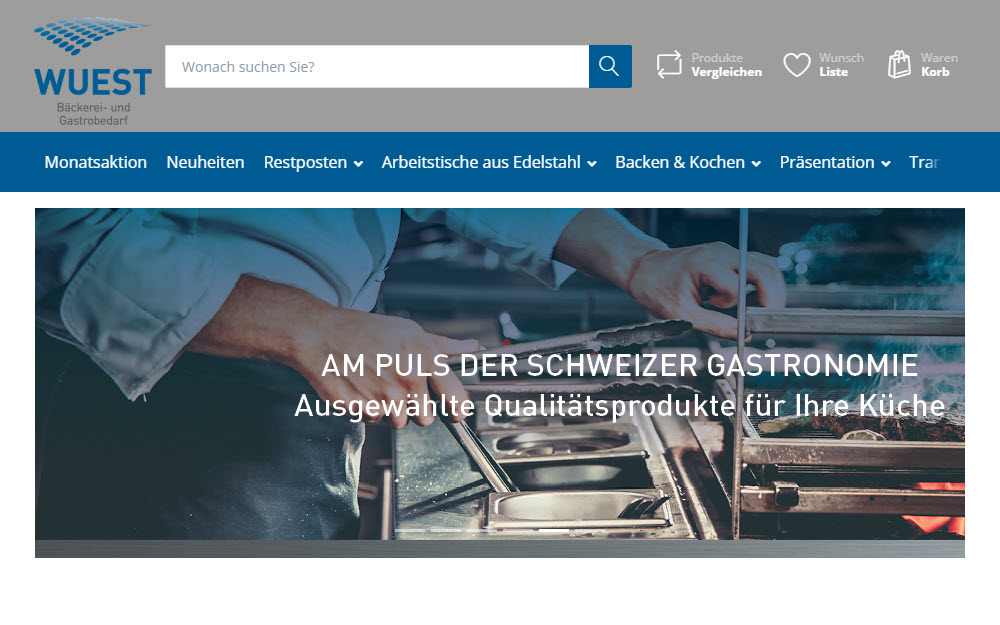Screen dimensions: 1000x625
Task: Open the Restposten menu
Action: pos(305,162)
